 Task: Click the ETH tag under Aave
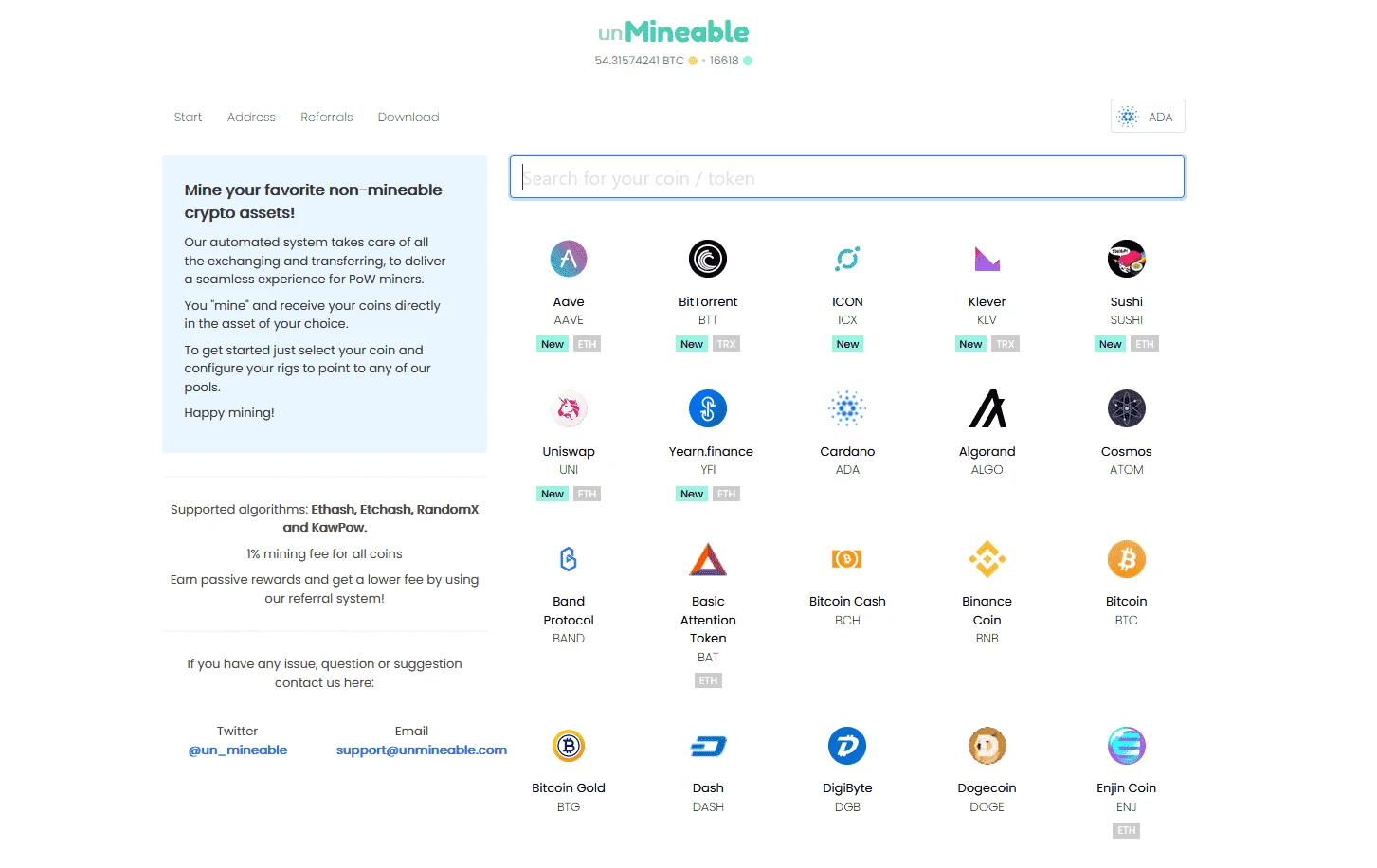(x=588, y=344)
